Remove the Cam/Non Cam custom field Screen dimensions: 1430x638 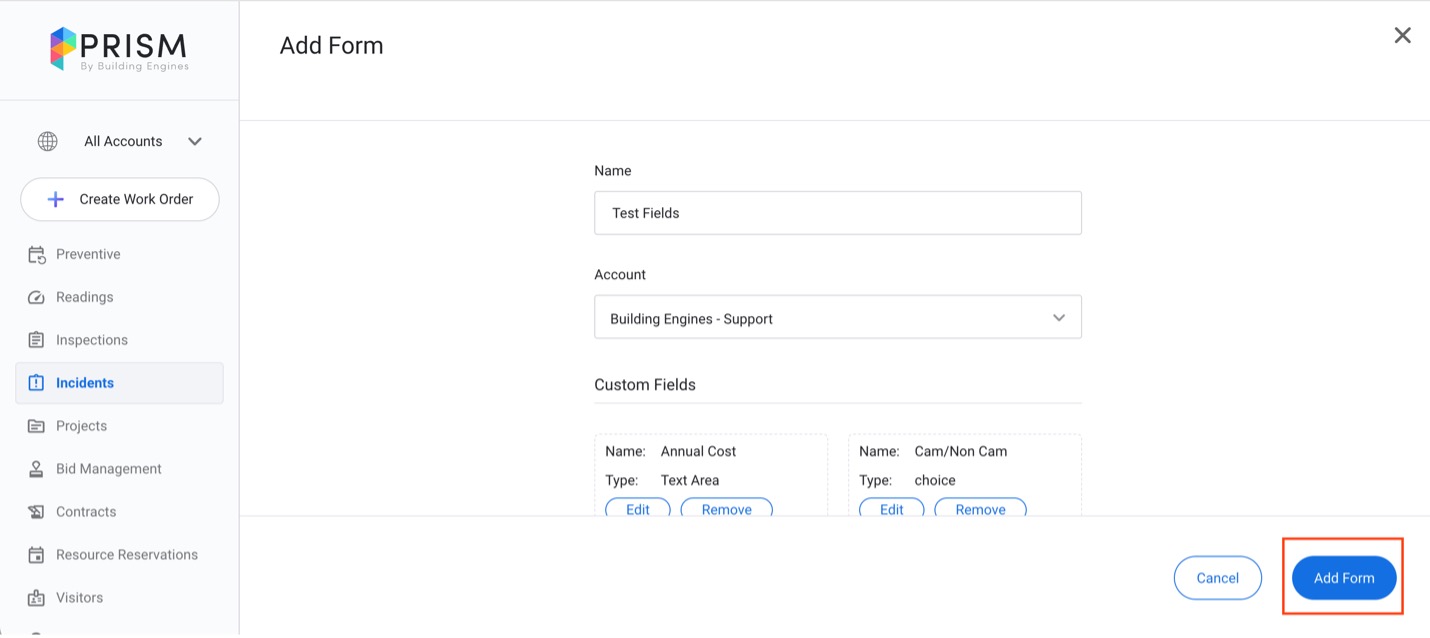(x=979, y=509)
